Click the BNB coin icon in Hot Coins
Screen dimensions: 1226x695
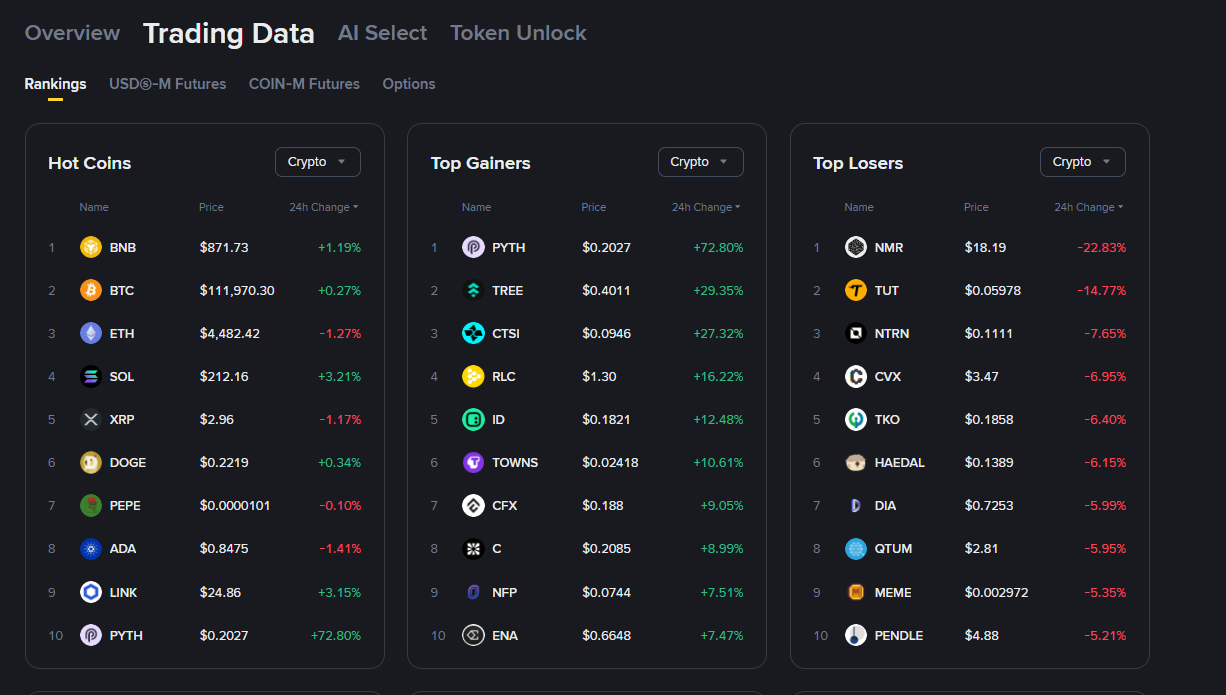[x=91, y=247]
